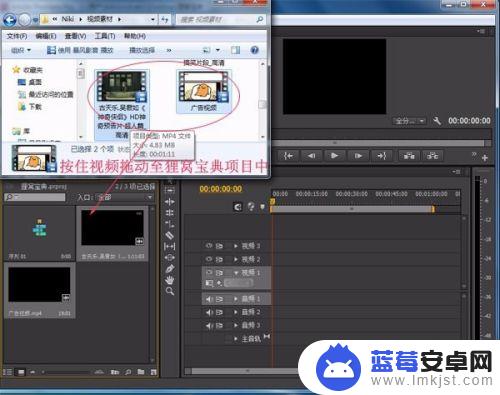Click the Project panel search field
The height and width of the screenshot is (395, 500).
pos(35,197)
